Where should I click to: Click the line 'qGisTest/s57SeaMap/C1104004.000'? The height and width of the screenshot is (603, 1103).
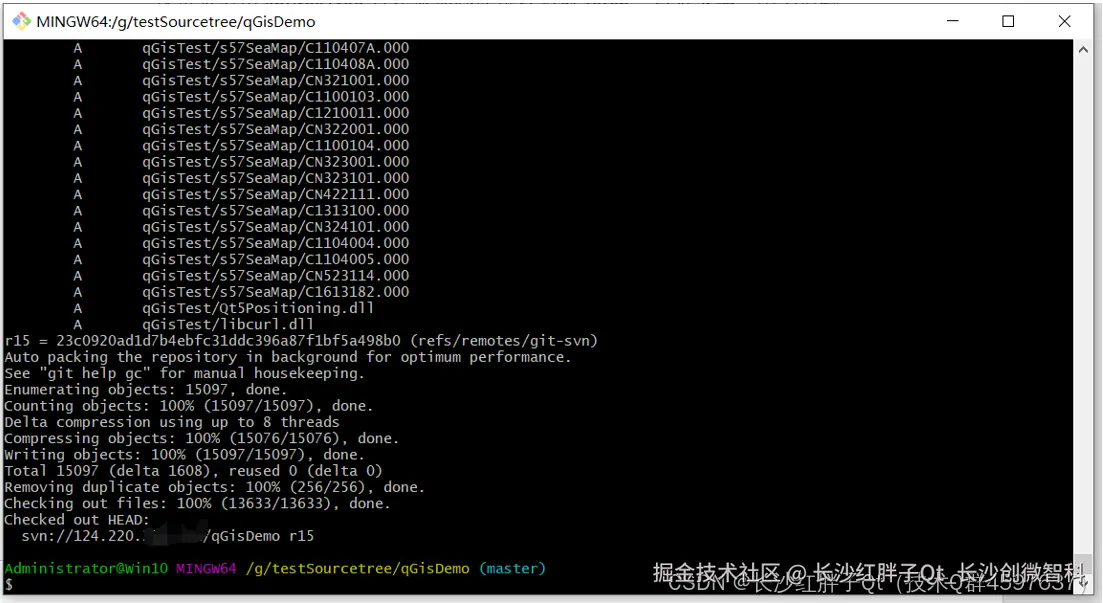pos(276,243)
